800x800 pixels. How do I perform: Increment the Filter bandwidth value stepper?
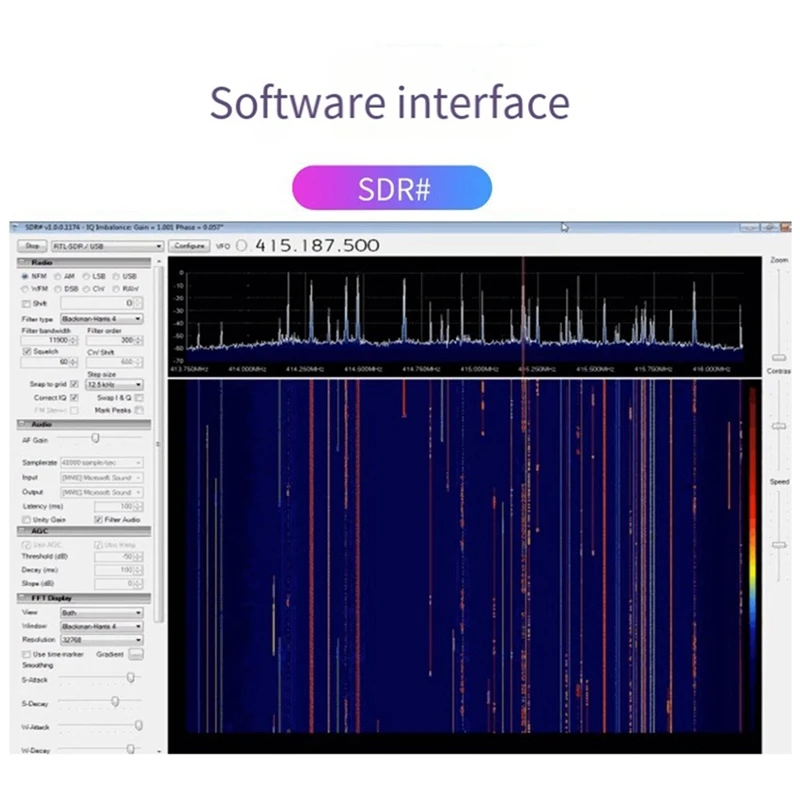pos(73,338)
